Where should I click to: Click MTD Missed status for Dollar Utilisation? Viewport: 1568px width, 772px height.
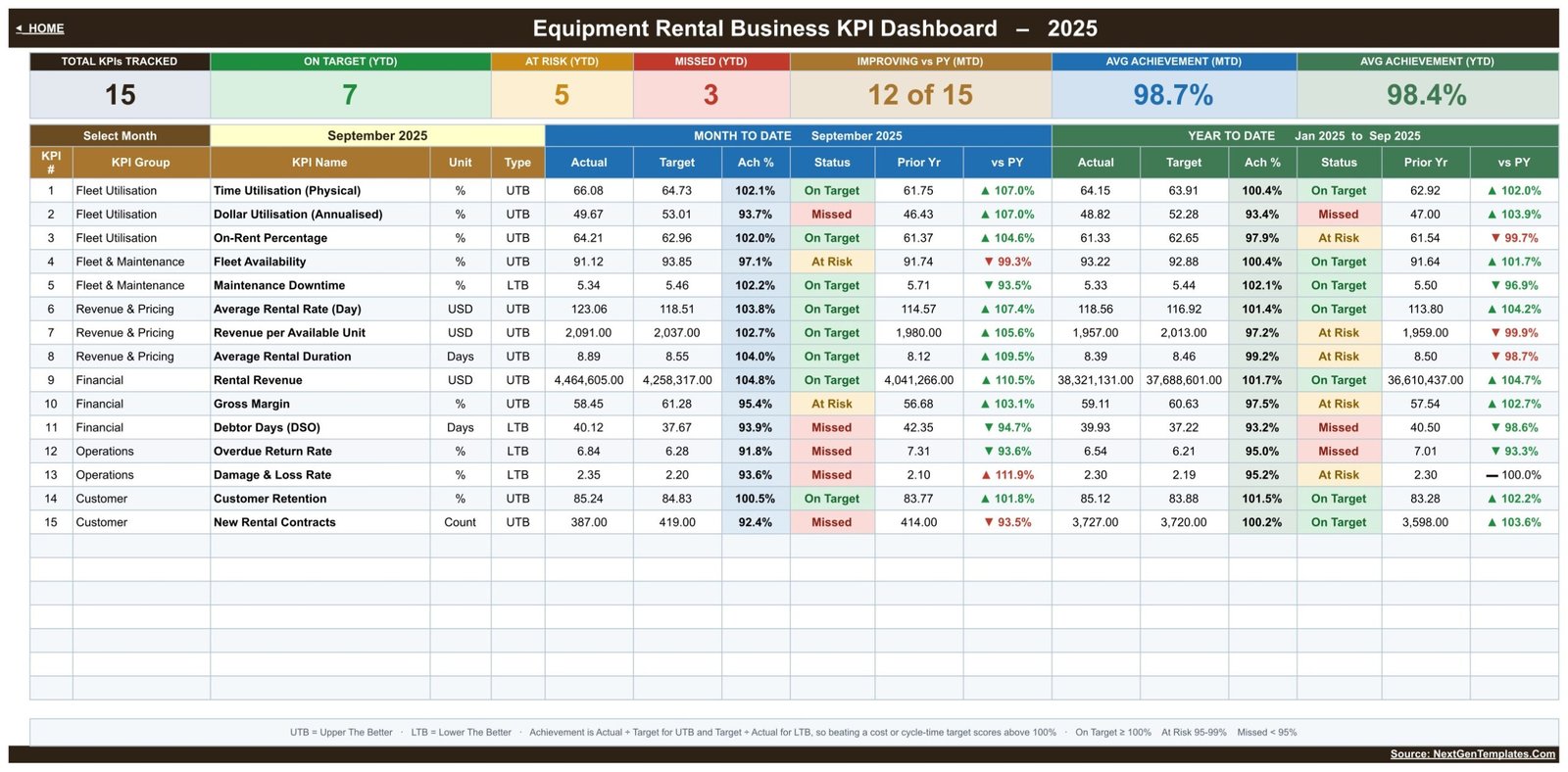[x=832, y=215]
